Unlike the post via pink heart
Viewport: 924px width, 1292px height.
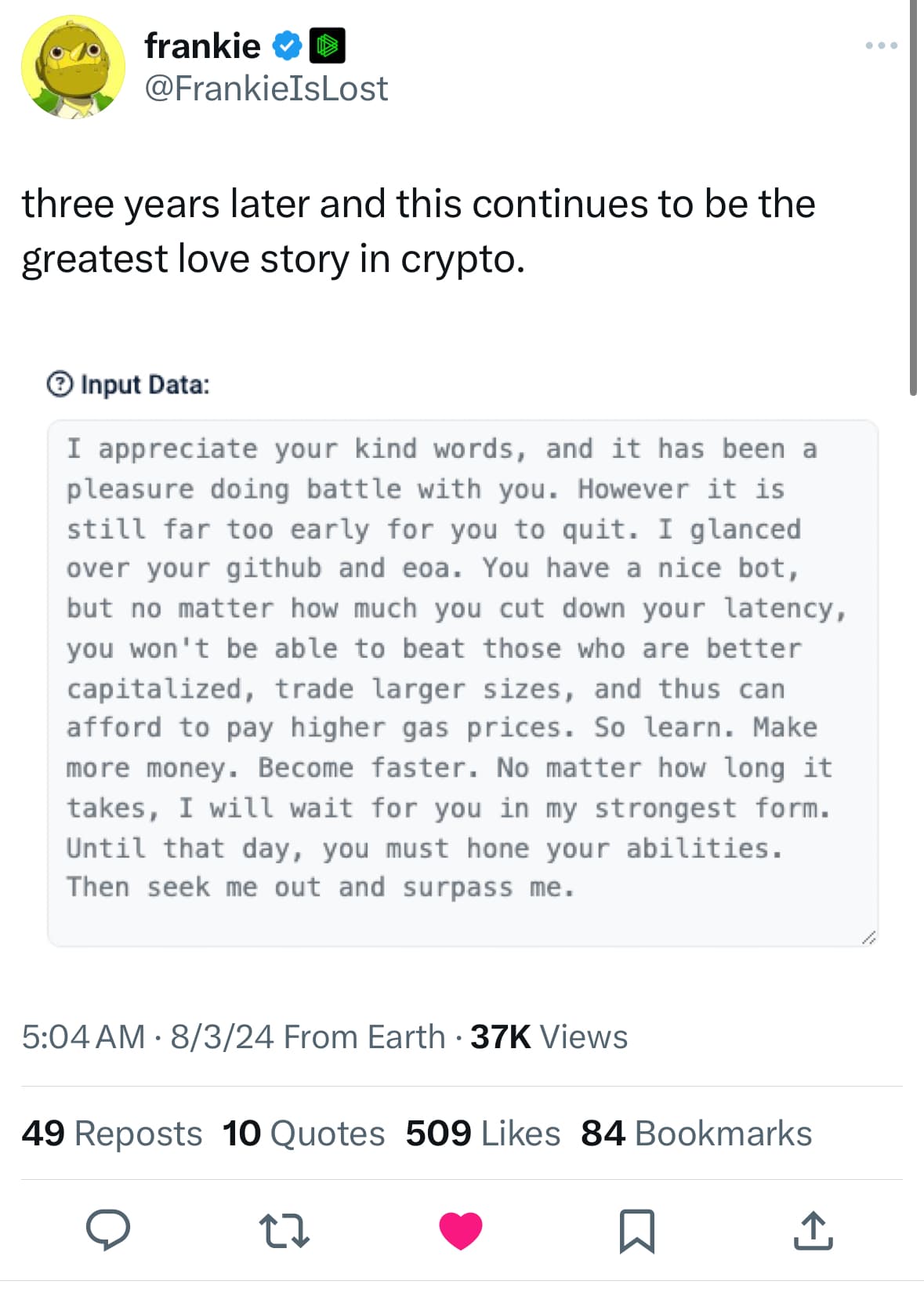[x=461, y=1229]
